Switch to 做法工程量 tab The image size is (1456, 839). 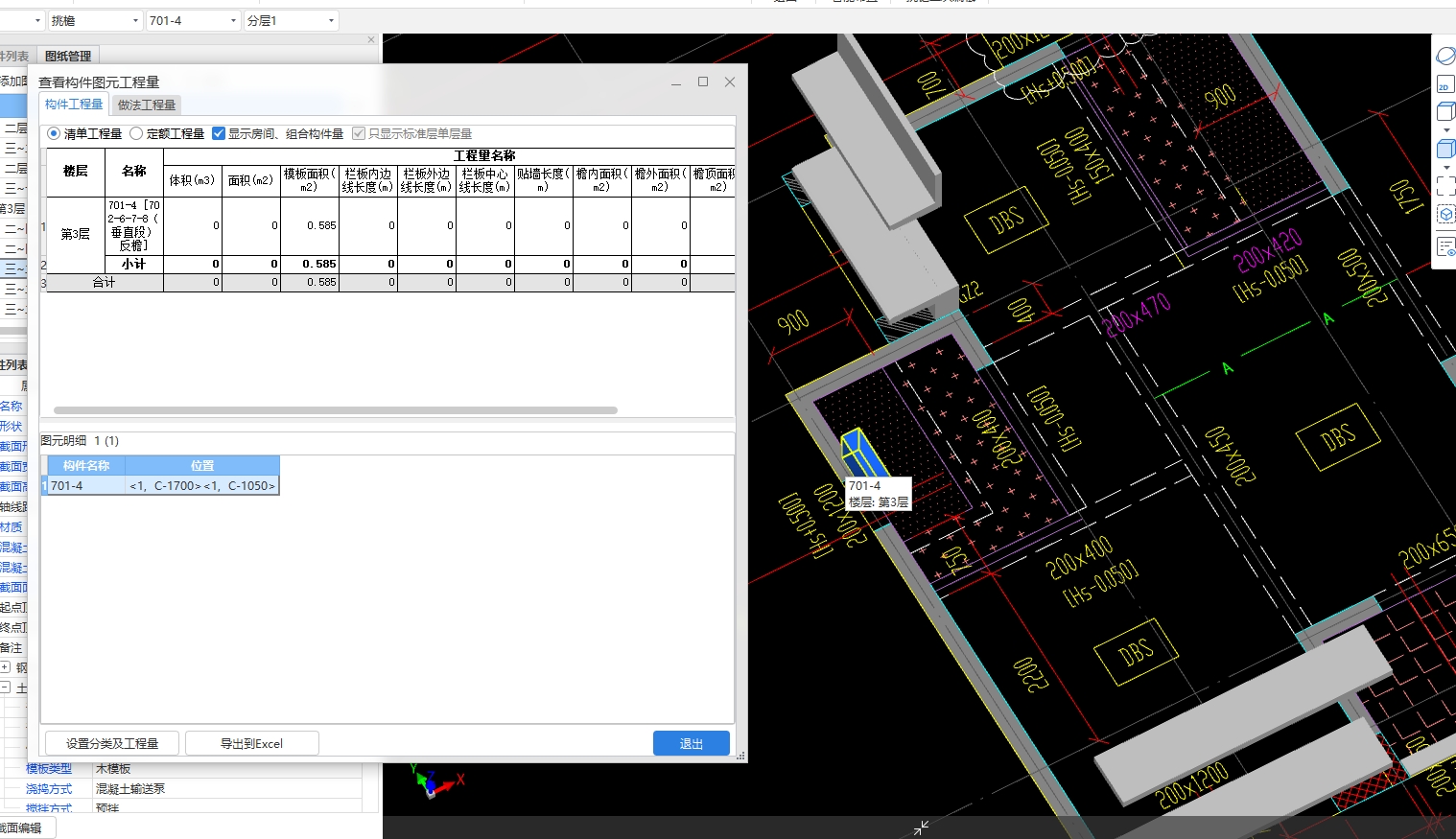(147, 105)
